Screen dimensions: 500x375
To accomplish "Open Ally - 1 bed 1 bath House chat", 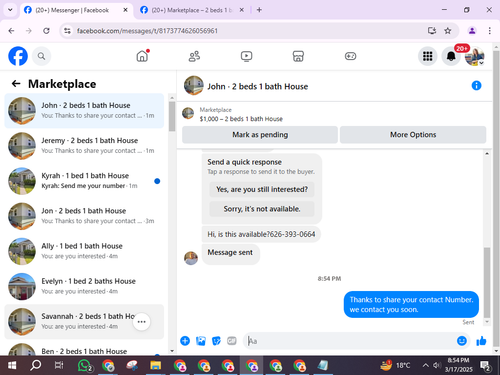I will coord(84,251).
